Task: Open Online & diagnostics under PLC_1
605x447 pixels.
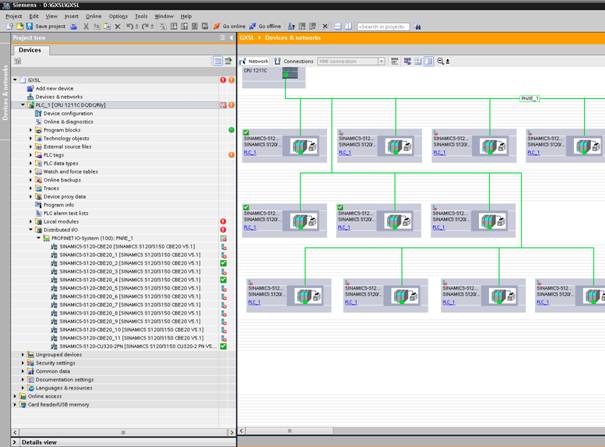Action: click(70, 121)
